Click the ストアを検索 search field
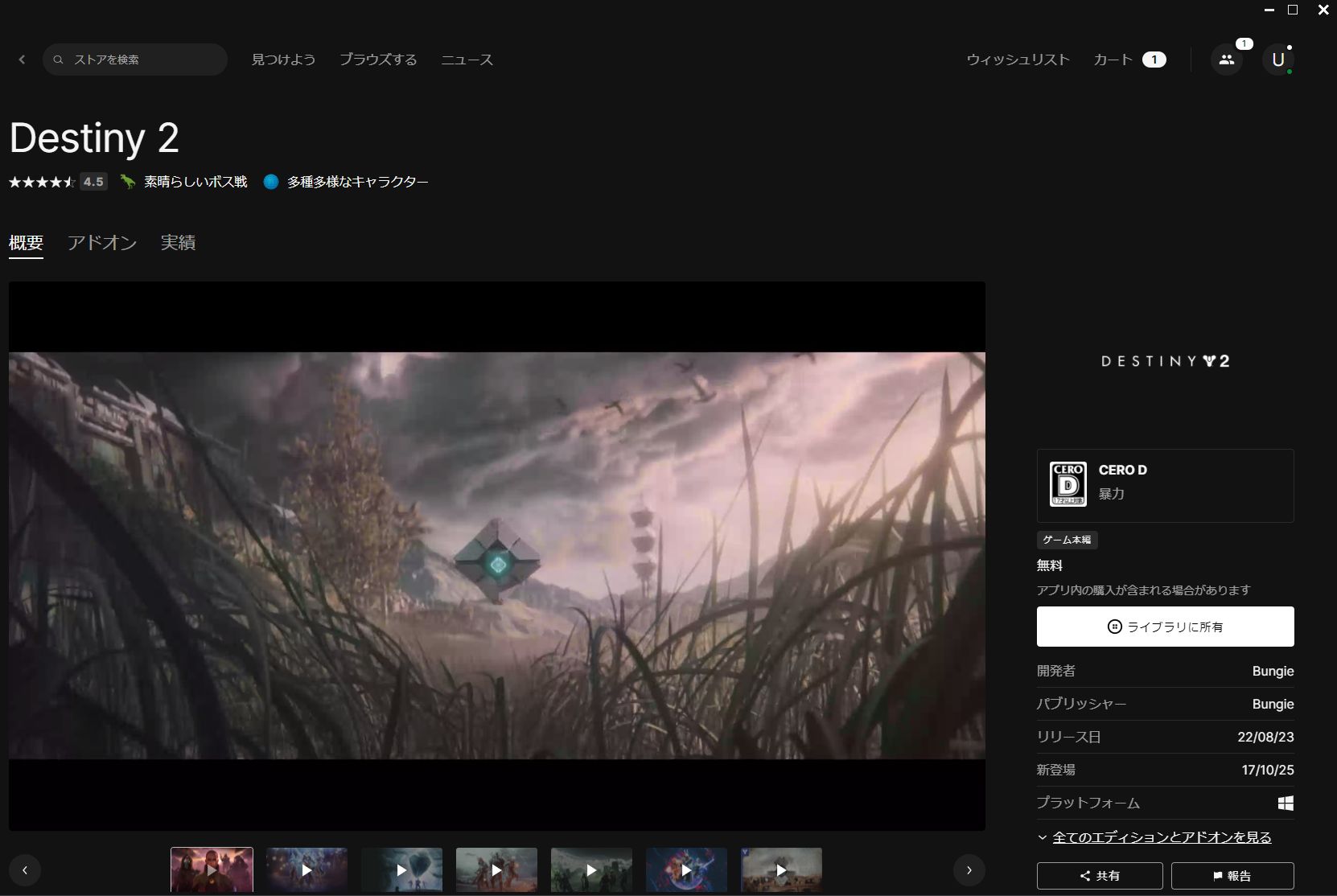Image resolution: width=1337 pixels, height=896 pixels. click(135, 59)
